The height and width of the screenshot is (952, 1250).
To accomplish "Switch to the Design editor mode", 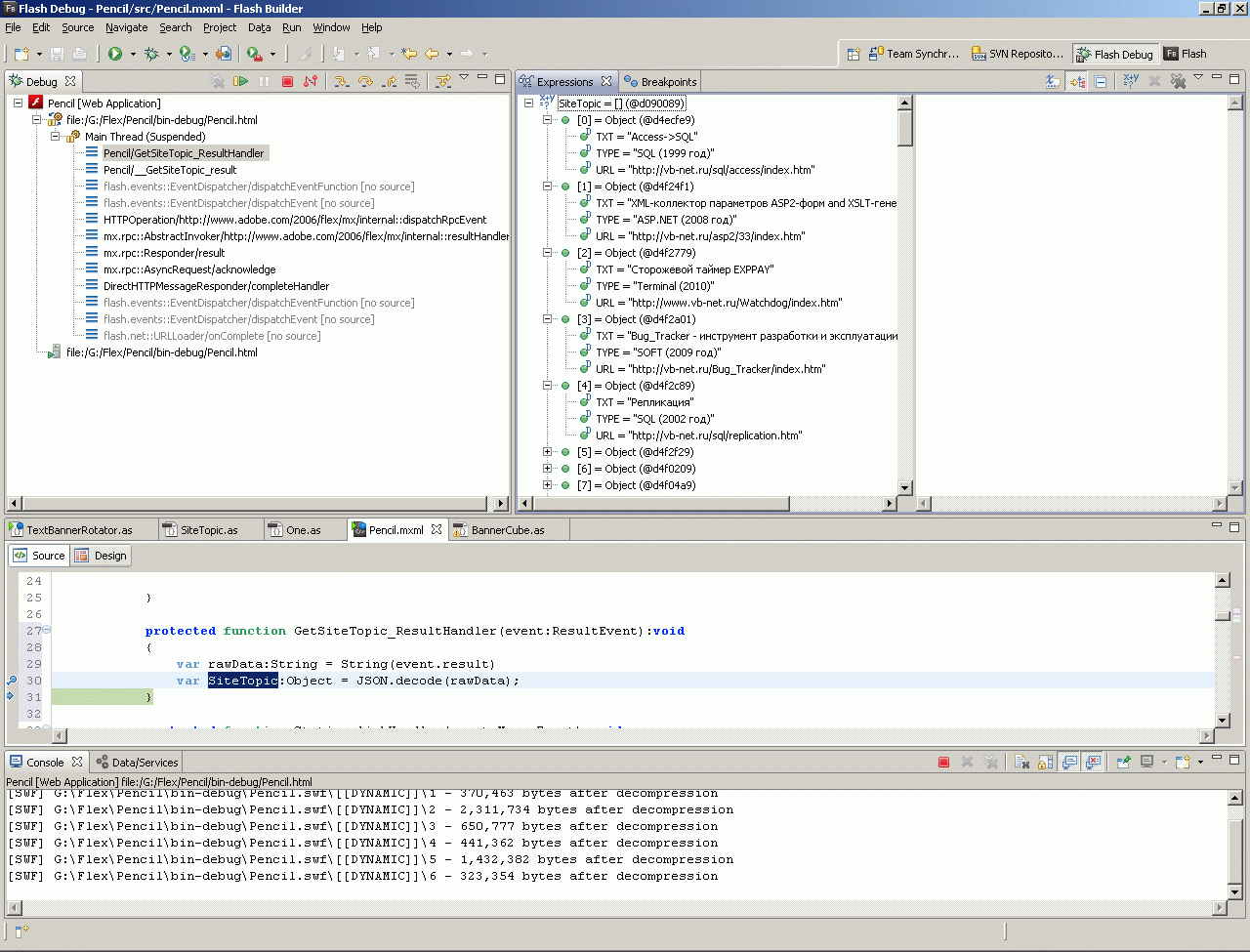I will [102, 556].
